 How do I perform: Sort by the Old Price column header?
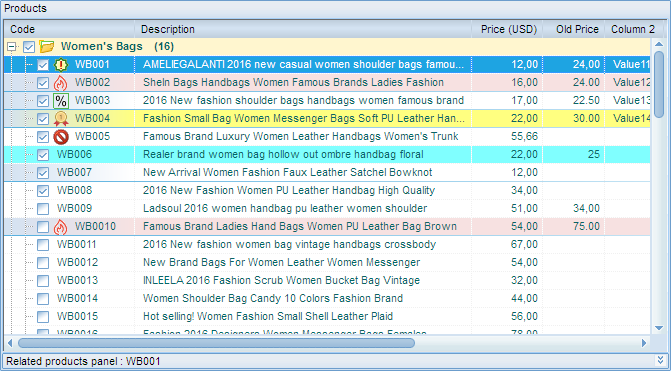point(574,29)
